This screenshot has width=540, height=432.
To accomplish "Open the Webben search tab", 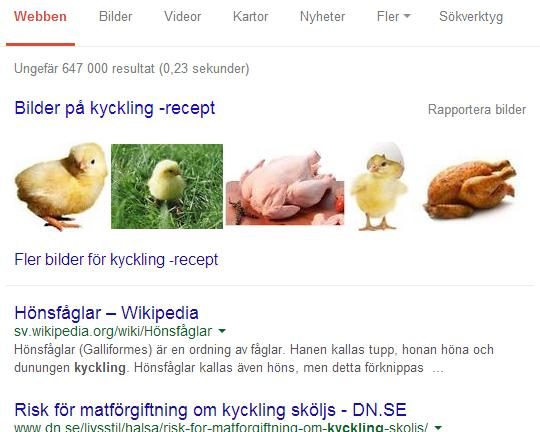I will [x=40, y=17].
